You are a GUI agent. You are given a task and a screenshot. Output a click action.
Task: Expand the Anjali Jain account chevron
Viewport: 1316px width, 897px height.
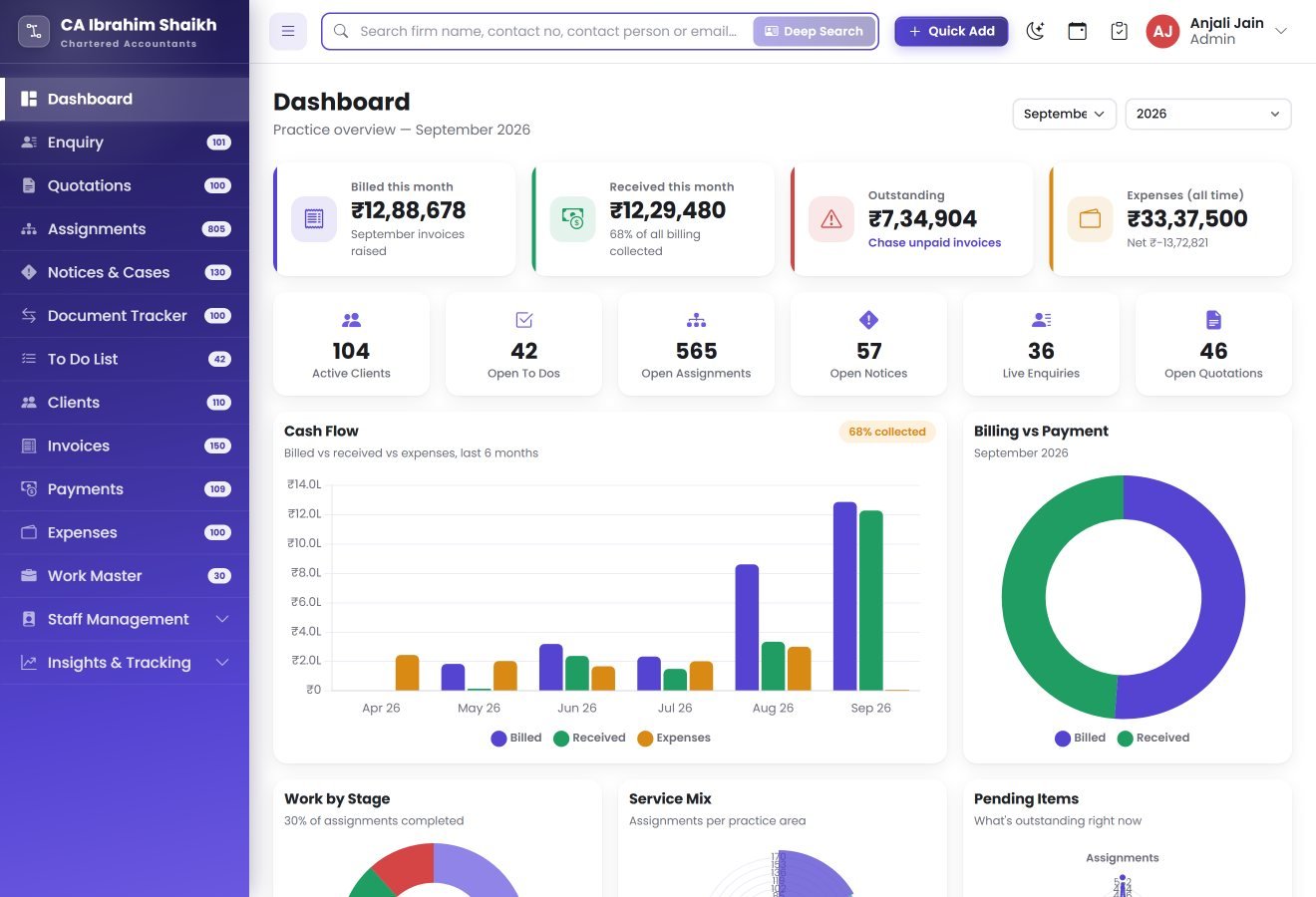point(1281,31)
